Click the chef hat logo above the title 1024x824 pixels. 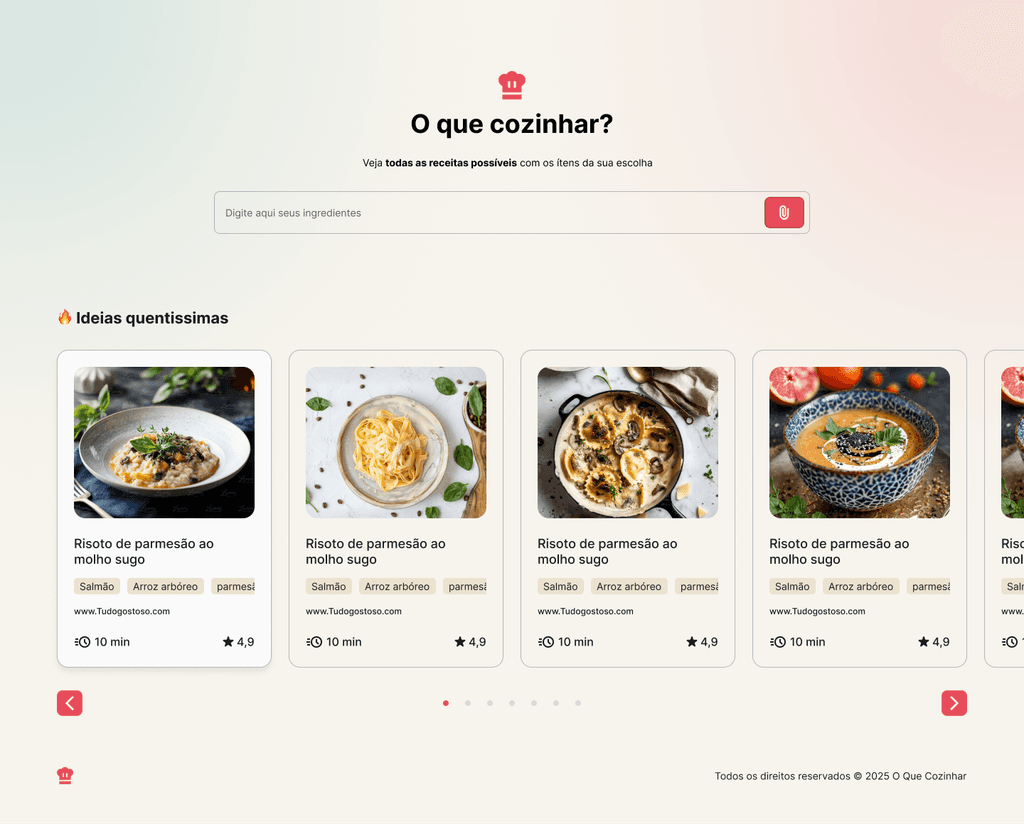512,86
